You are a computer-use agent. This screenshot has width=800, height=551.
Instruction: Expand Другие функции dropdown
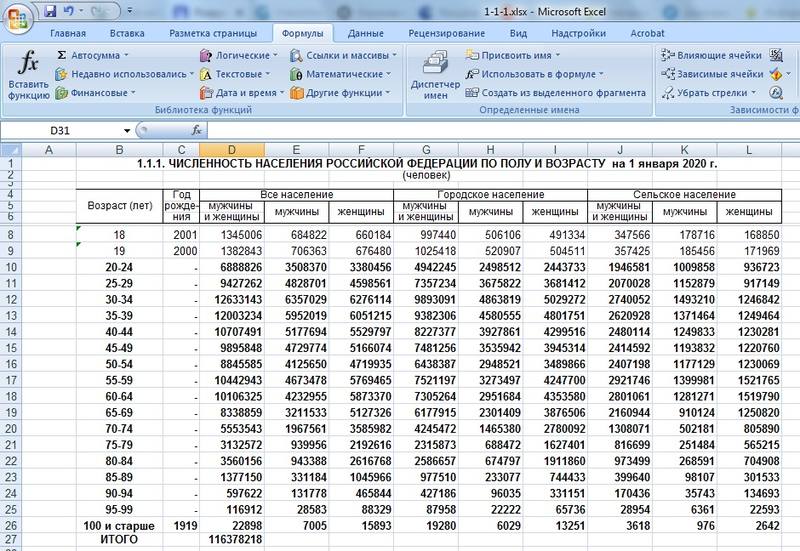tap(338, 93)
